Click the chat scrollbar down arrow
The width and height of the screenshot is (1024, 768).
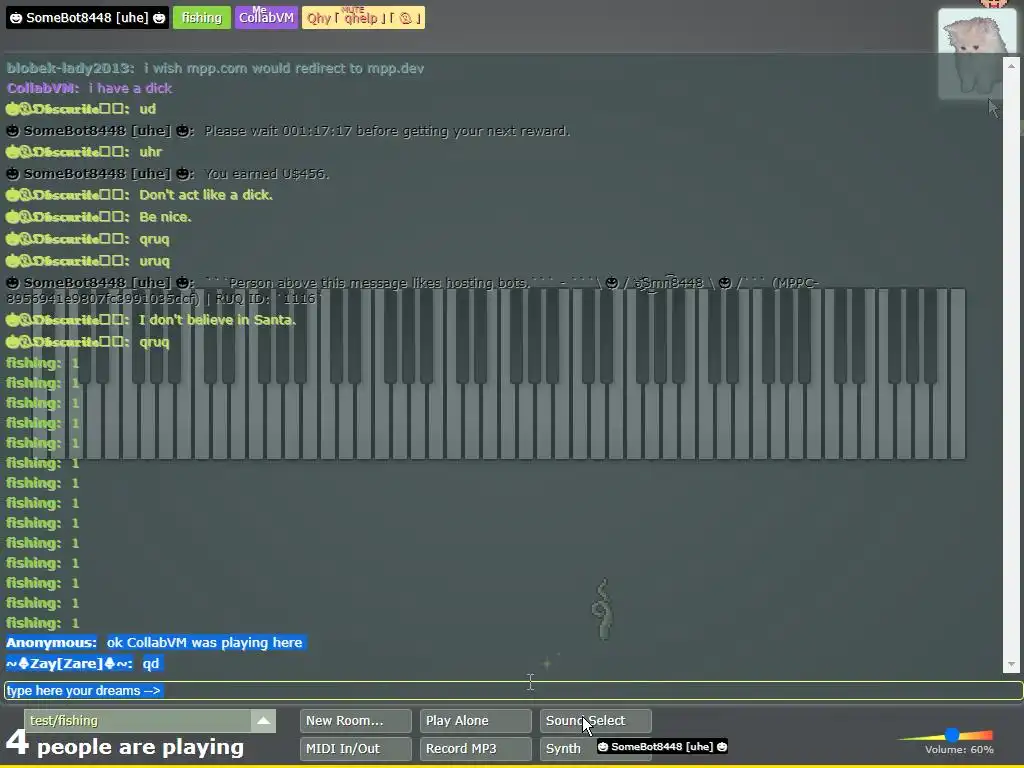[x=1011, y=665]
